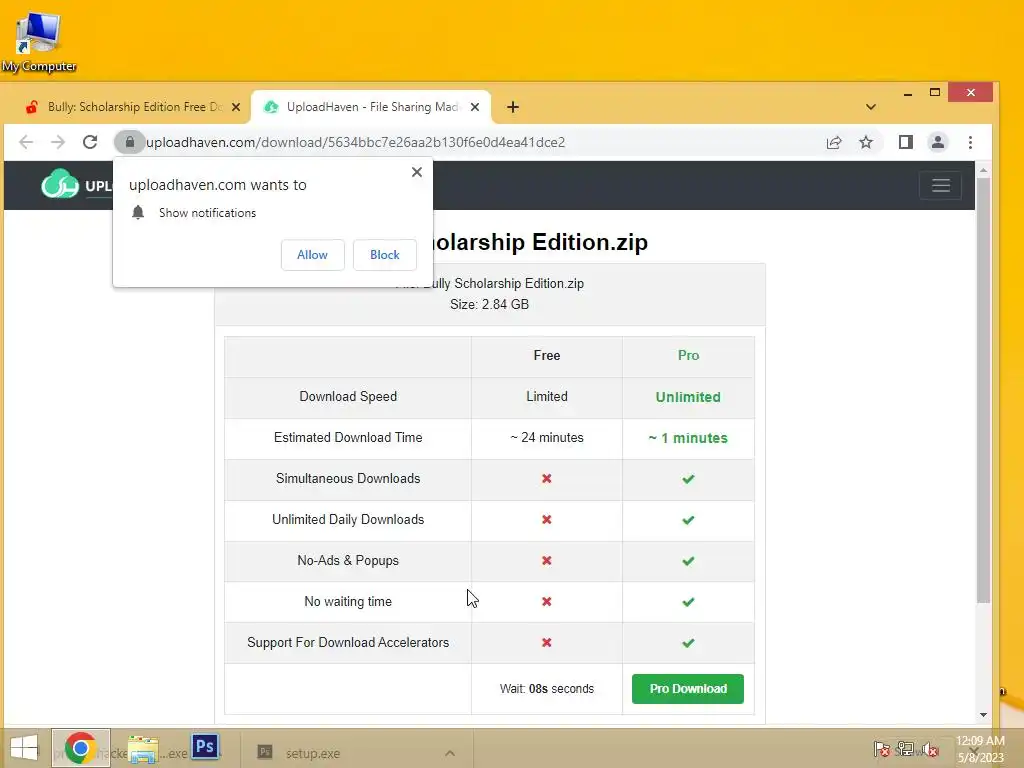
Task: Click red X for Simultaneous Downloads
Action: coord(547,479)
